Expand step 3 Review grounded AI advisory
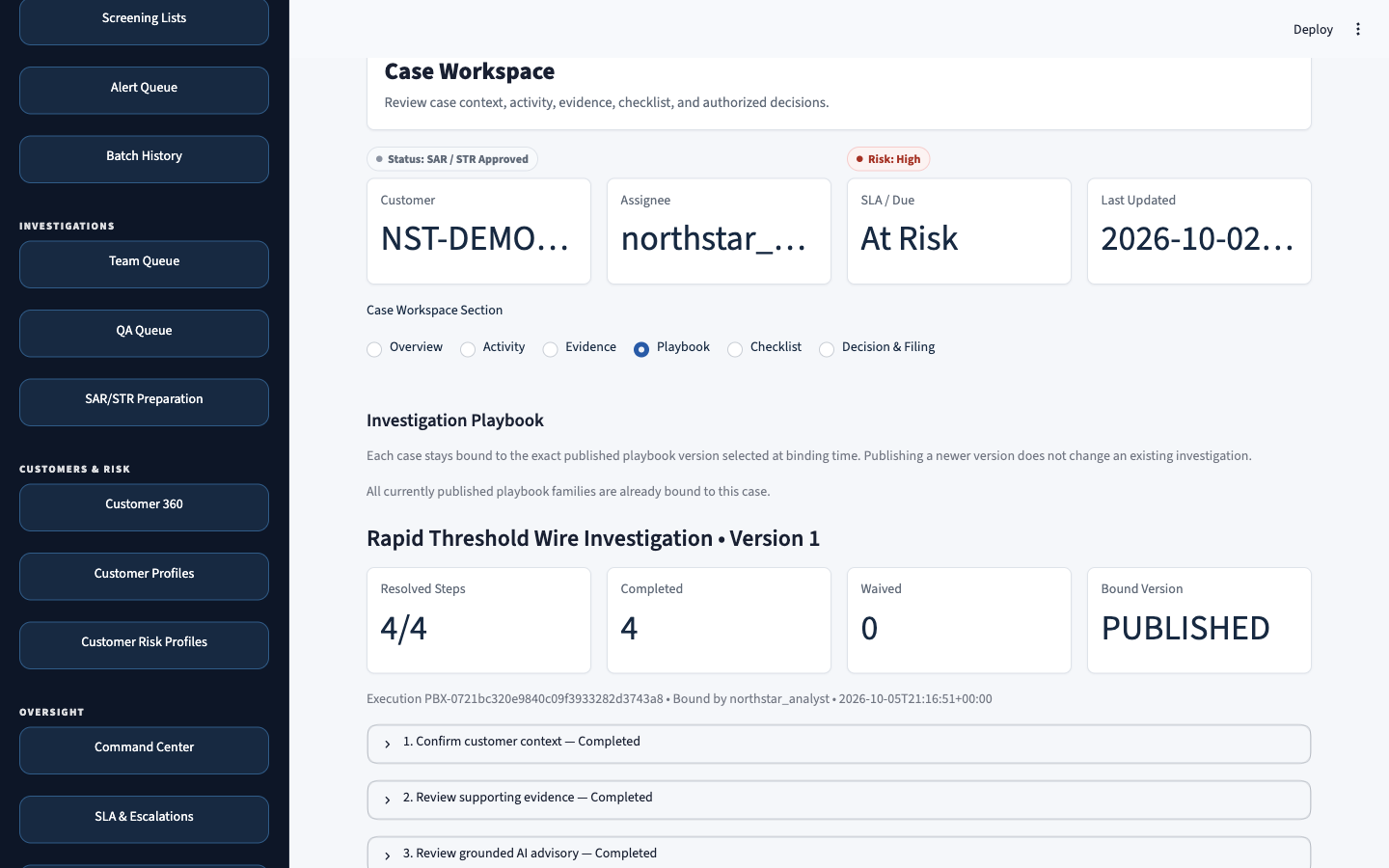 pos(839,854)
